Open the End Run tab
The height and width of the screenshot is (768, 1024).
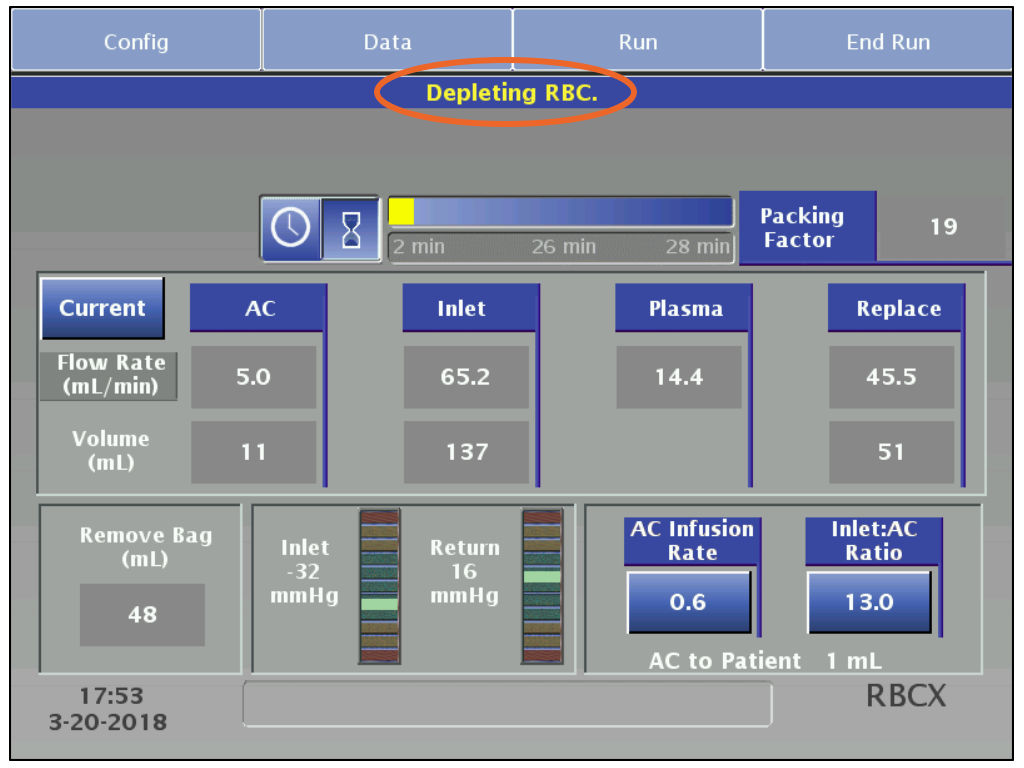click(888, 40)
